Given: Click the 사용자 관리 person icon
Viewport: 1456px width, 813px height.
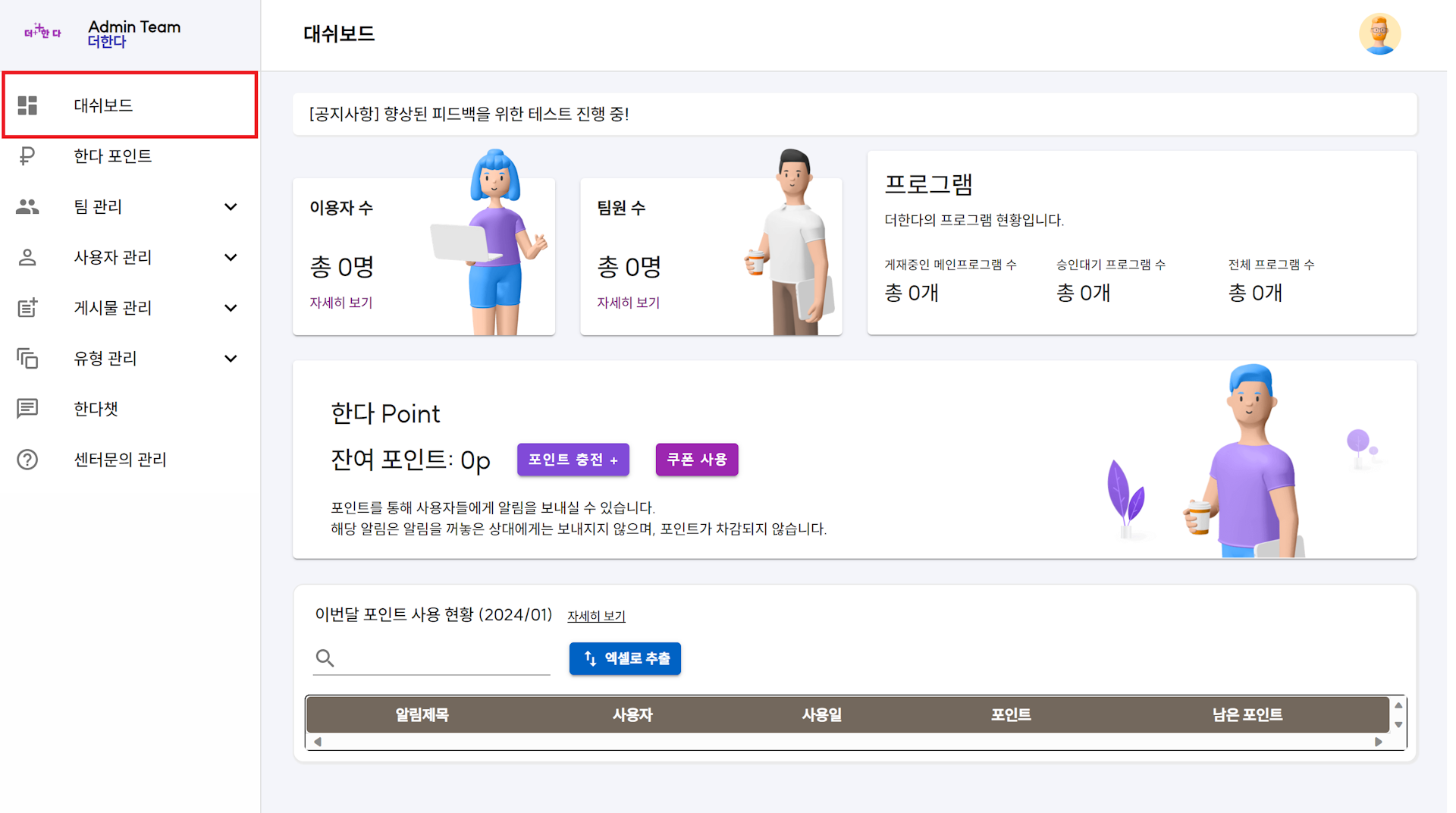Looking at the screenshot, I should pos(27,257).
